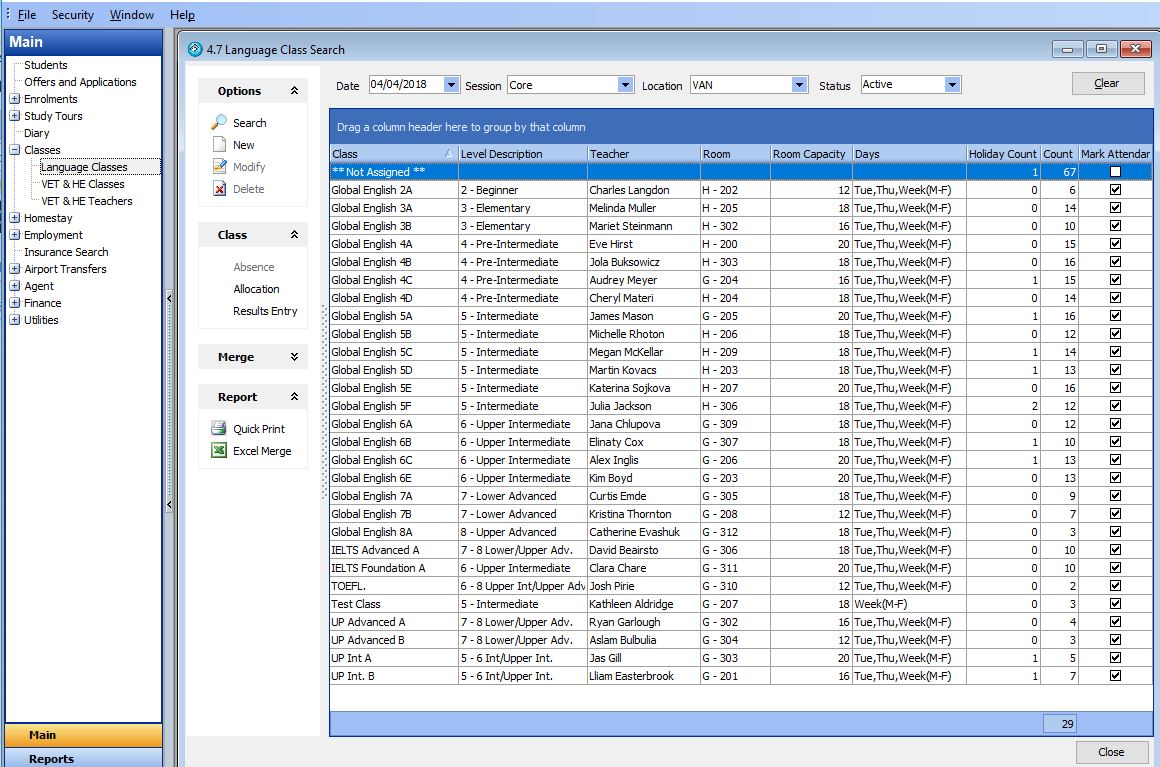The image size is (1160, 767).
Task: Click the Language Class Search window icon
Action: 195,49
